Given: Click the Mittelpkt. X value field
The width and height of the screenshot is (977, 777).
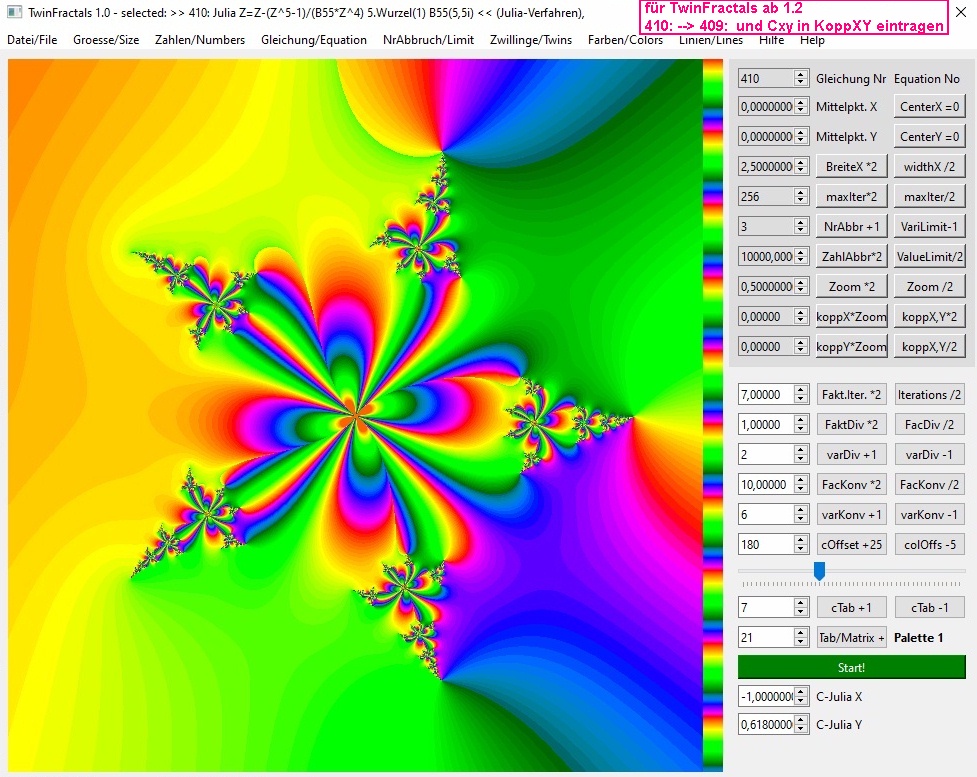Looking at the screenshot, I should [x=766, y=107].
